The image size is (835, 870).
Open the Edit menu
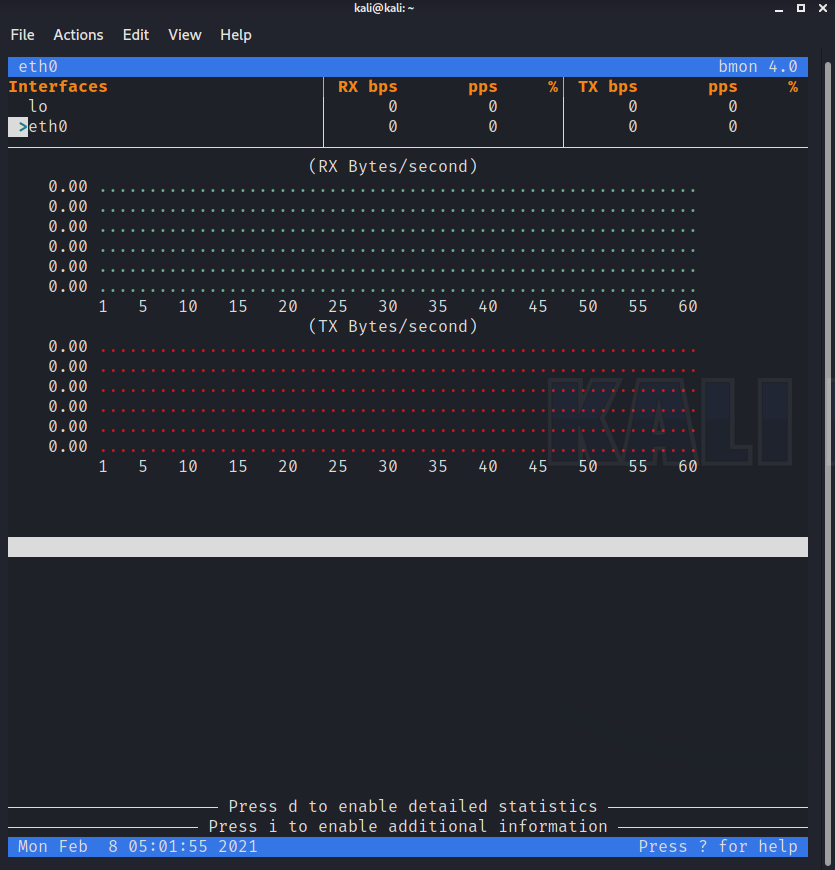tap(136, 35)
